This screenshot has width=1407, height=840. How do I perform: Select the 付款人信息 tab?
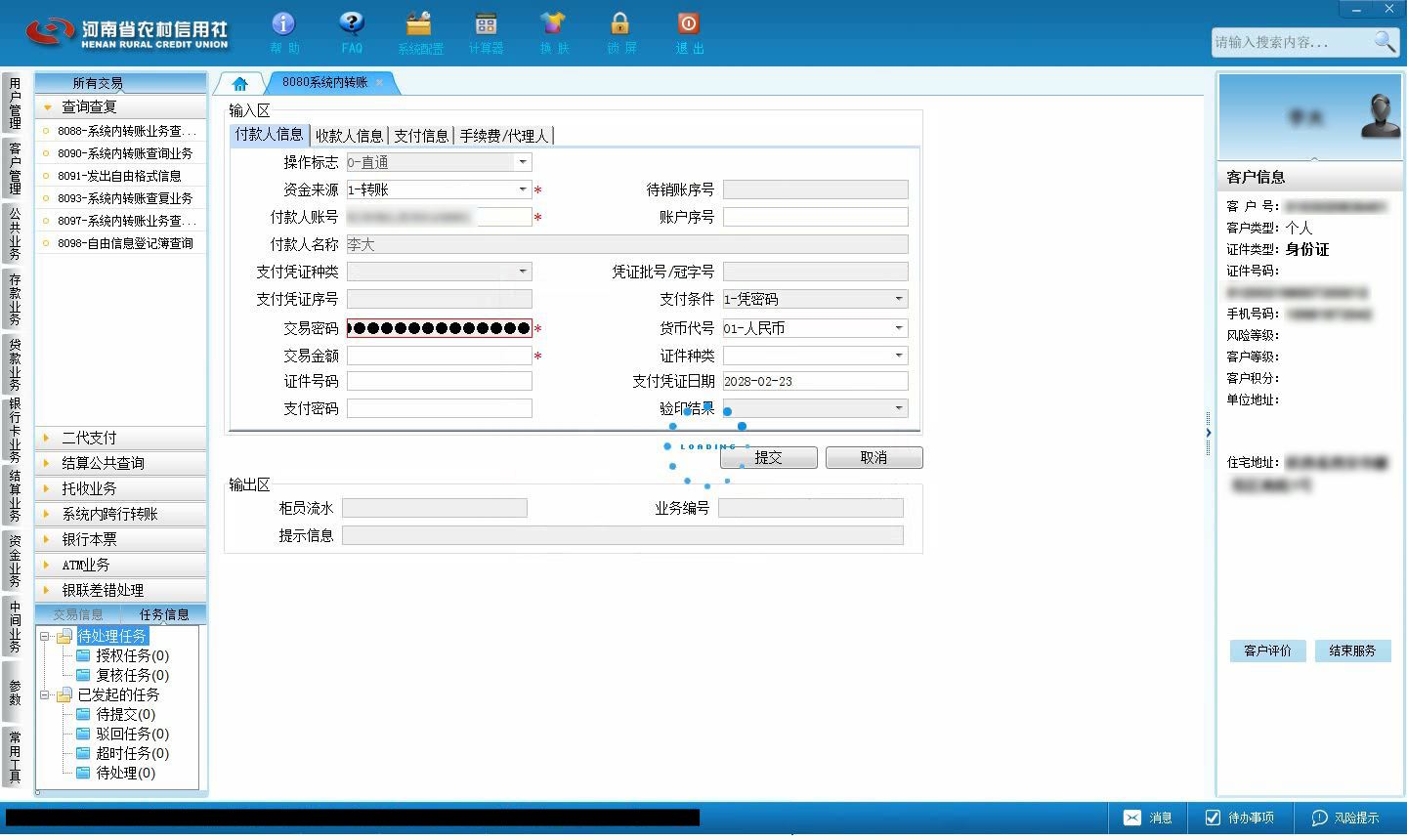tap(269, 135)
